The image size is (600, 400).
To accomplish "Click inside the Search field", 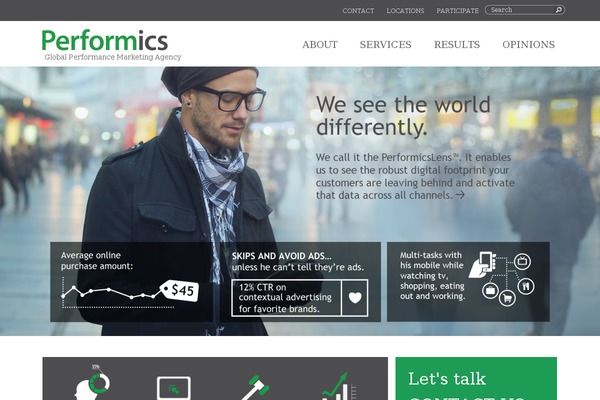I will click(522, 10).
